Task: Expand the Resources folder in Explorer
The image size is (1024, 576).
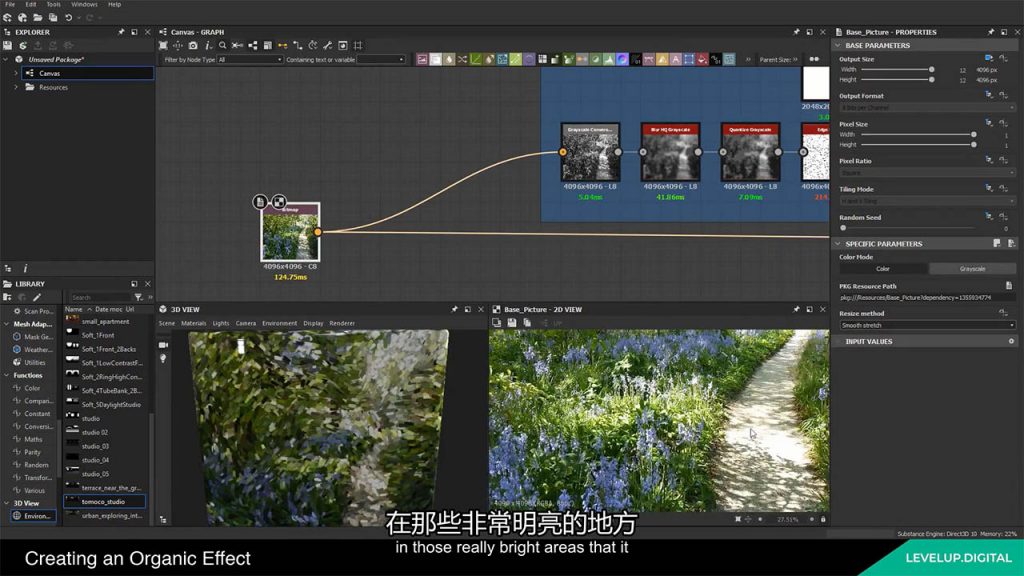Action: [16, 87]
